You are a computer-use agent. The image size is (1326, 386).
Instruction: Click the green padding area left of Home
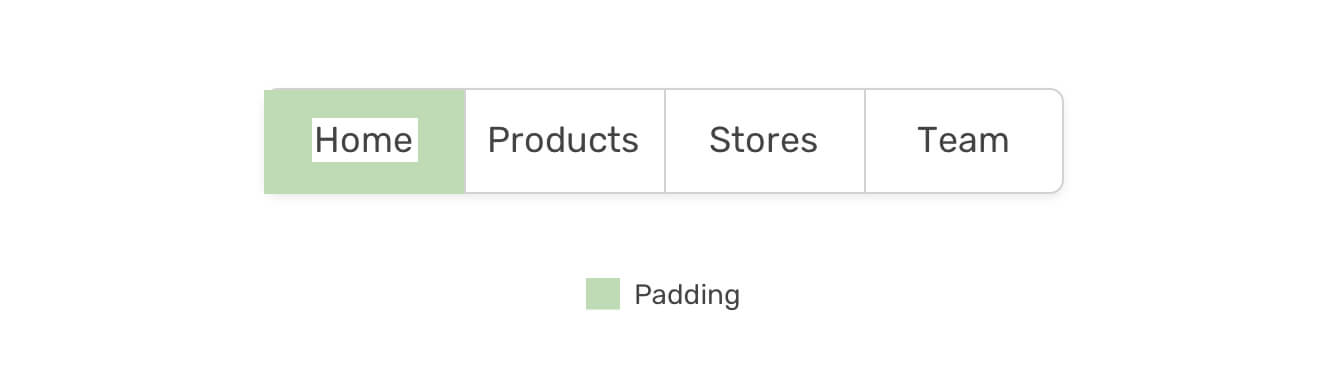pos(288,141)
